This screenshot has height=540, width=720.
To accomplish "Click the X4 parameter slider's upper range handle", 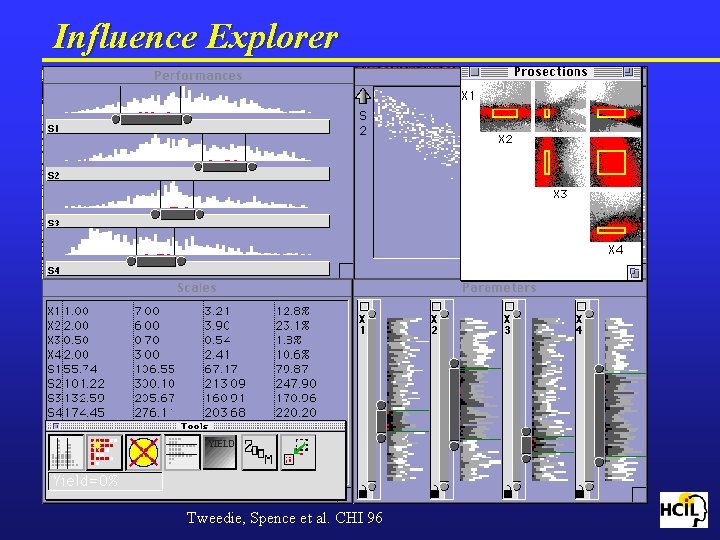I will pyautogui.click(x=599, y=369).
